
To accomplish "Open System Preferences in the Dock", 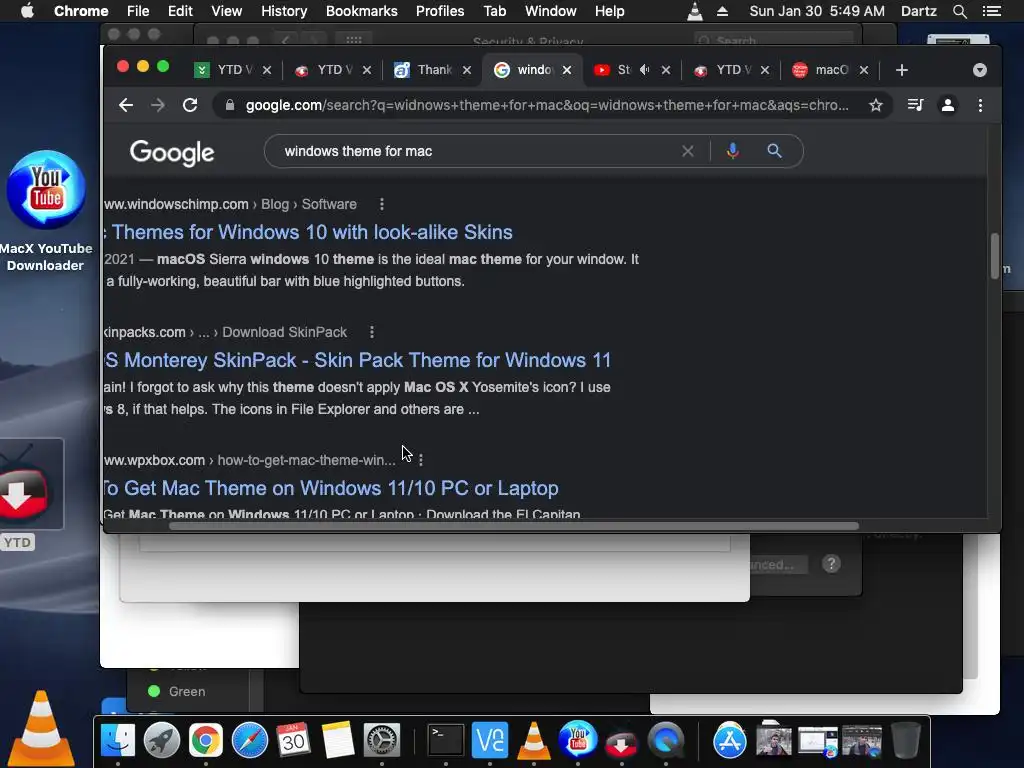I will pyautogui.click(x=381, y=740).
